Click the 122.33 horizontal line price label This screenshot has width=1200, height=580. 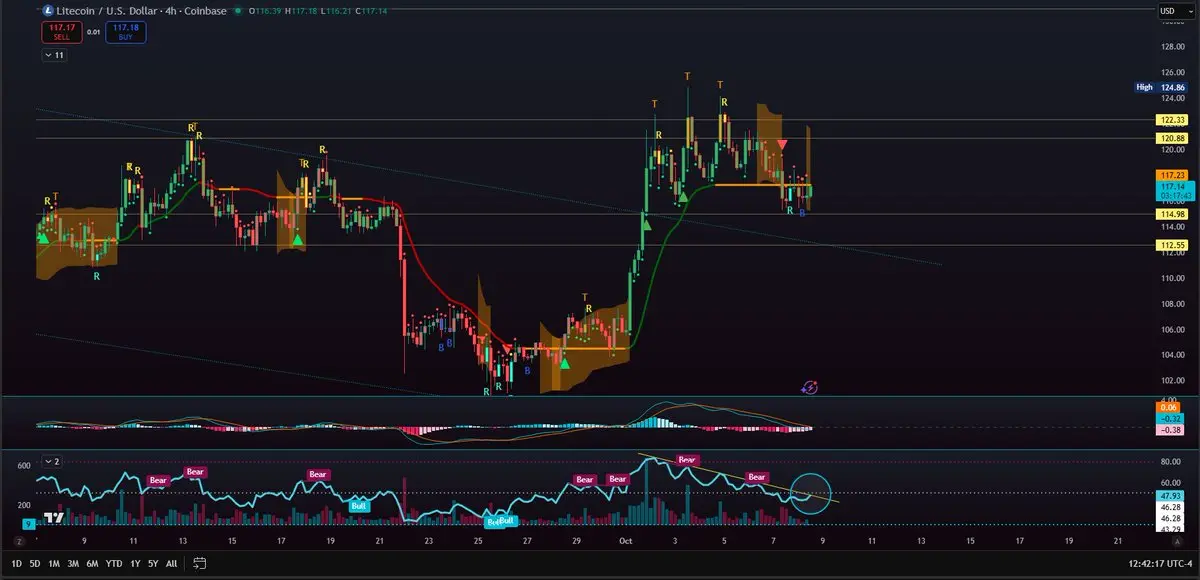[x=1172, y=120]
